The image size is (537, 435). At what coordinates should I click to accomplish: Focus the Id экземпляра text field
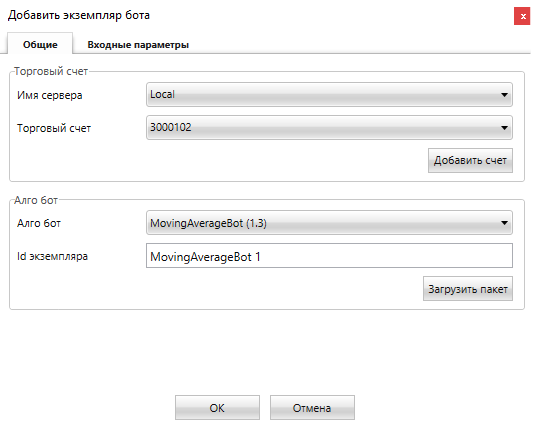[x=329, y=256]
